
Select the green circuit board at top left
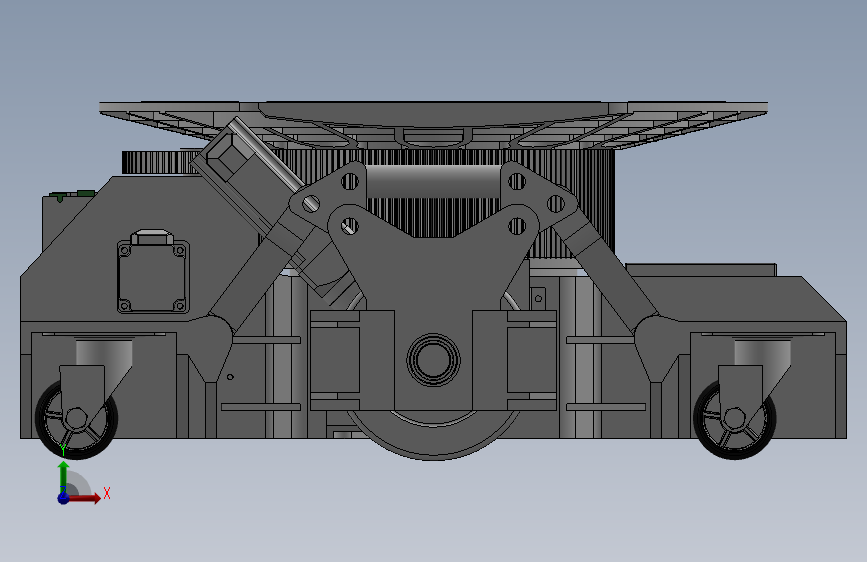[x=72, y=195]
